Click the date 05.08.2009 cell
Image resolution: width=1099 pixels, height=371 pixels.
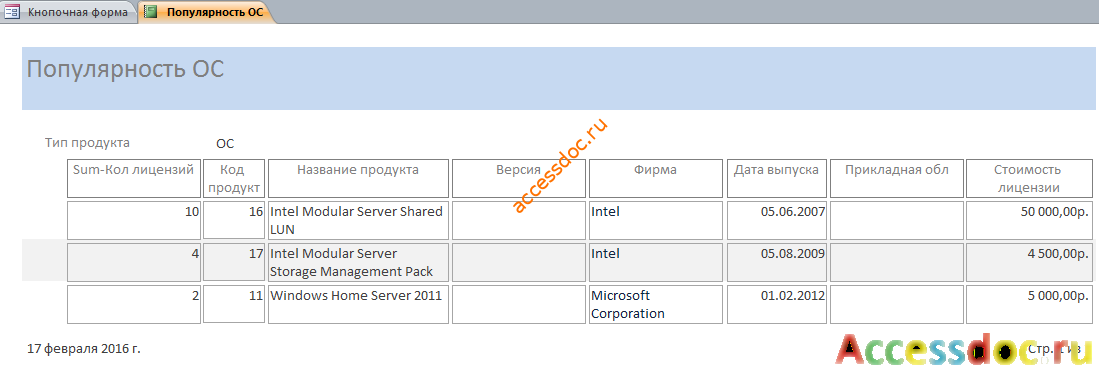click(776, 262)
